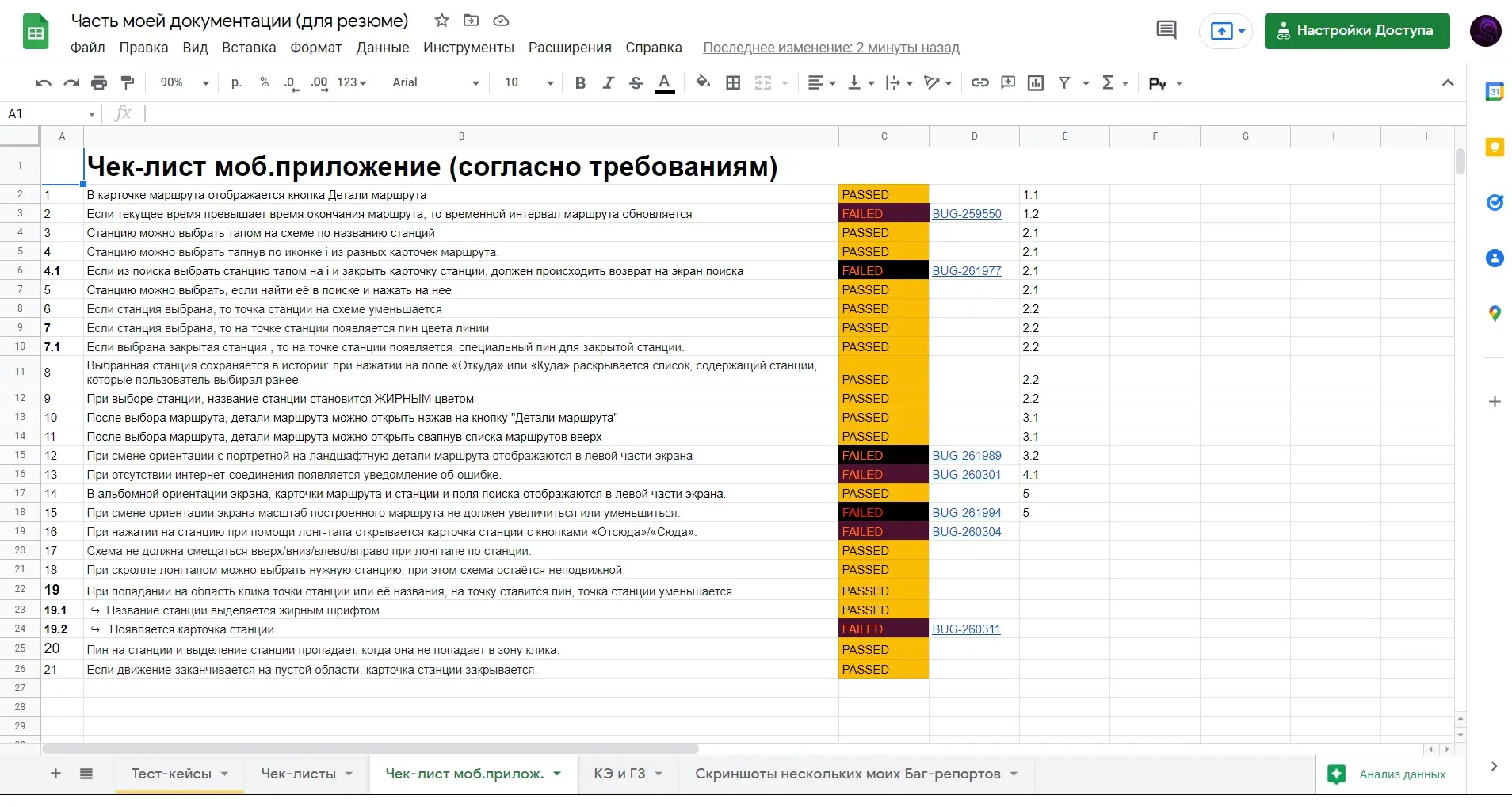Open Keep notes in side panel

pos(1495,147)
